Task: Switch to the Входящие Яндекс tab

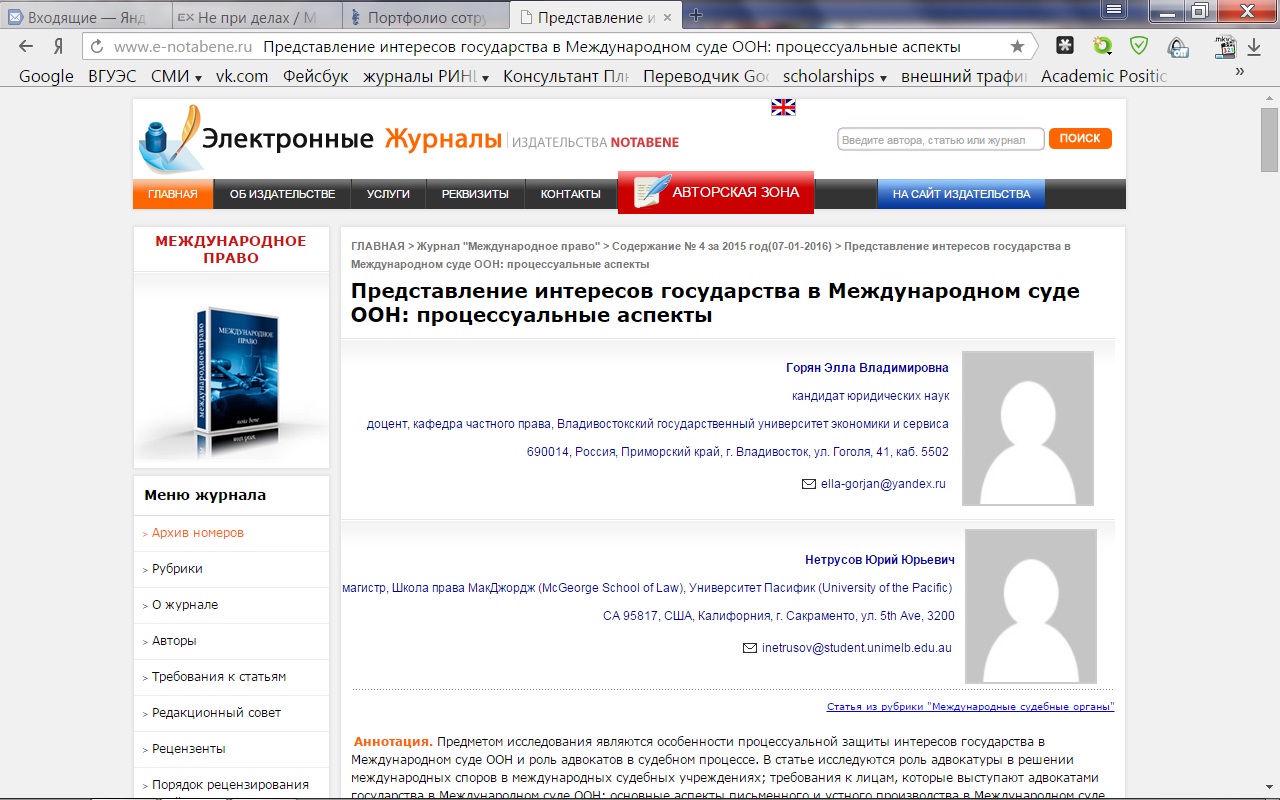Action: [x=84, y=17]
